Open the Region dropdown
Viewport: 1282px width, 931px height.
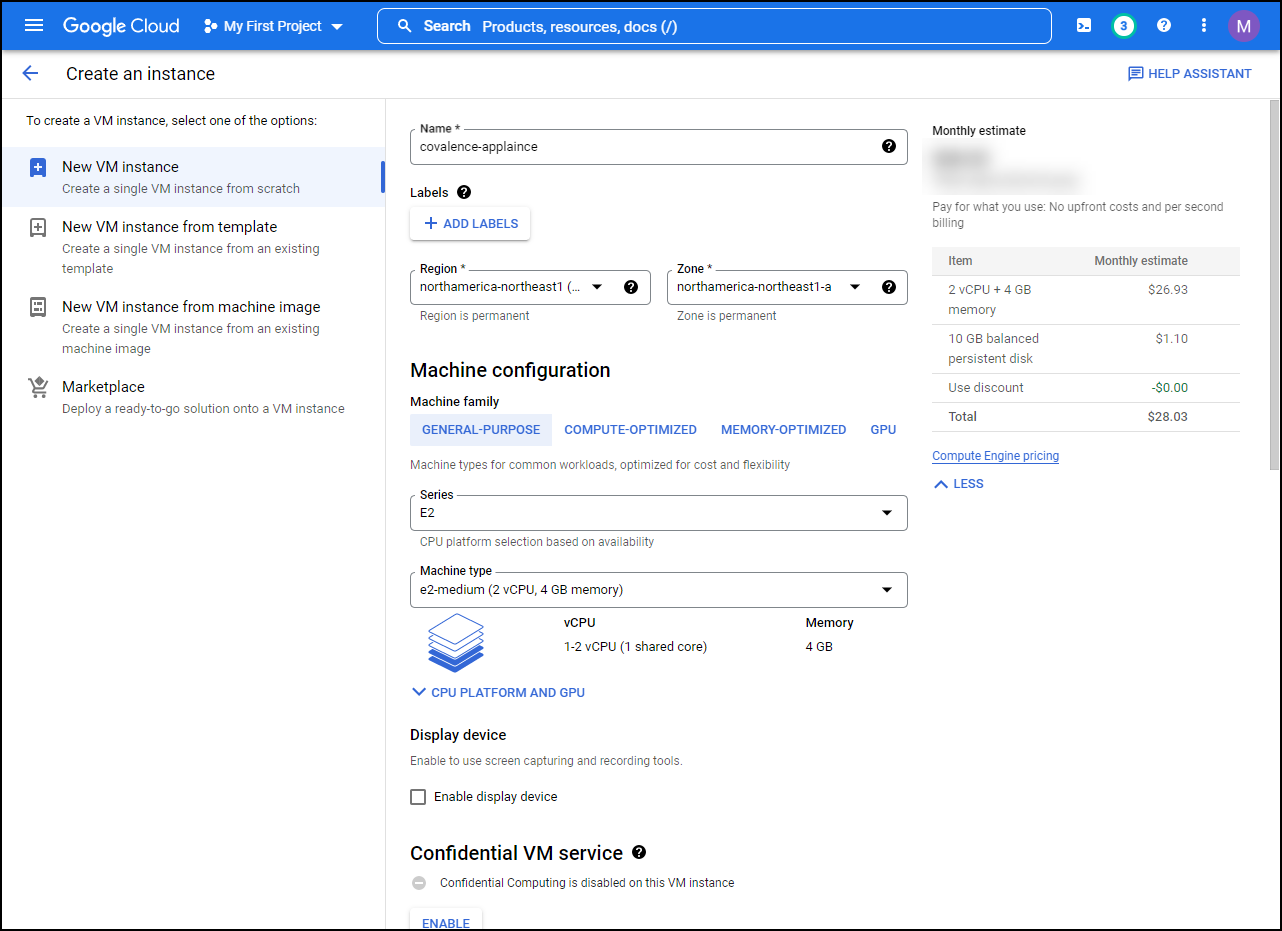pyautogui.click(x=530, y=287)
